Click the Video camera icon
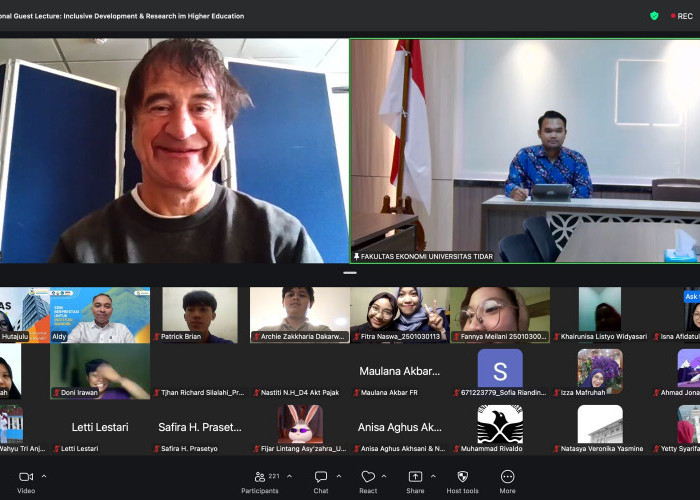This screenshot has width=700, height=500. (26, 477)
